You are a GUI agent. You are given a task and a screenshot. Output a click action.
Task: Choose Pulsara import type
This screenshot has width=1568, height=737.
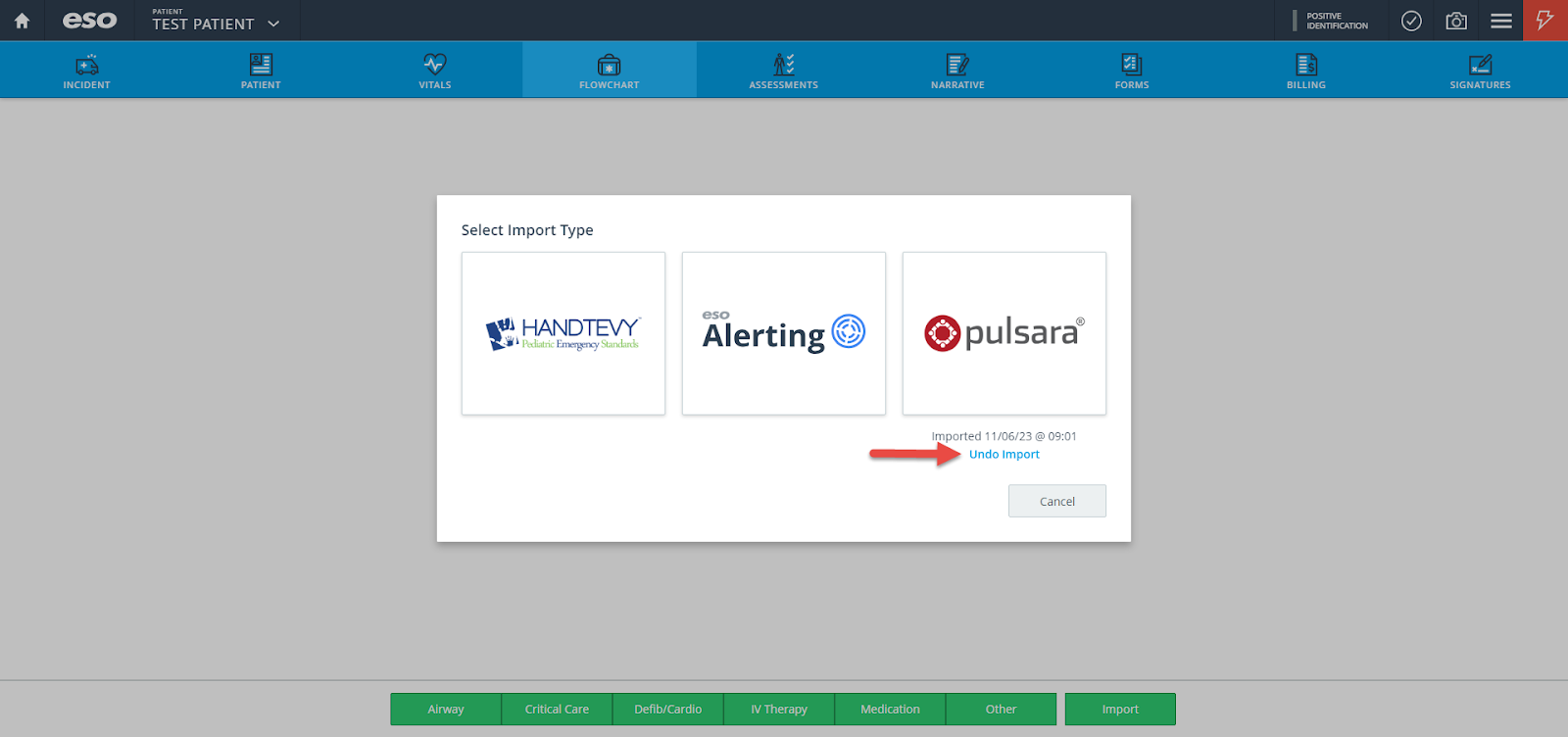tap(1004, 333)
